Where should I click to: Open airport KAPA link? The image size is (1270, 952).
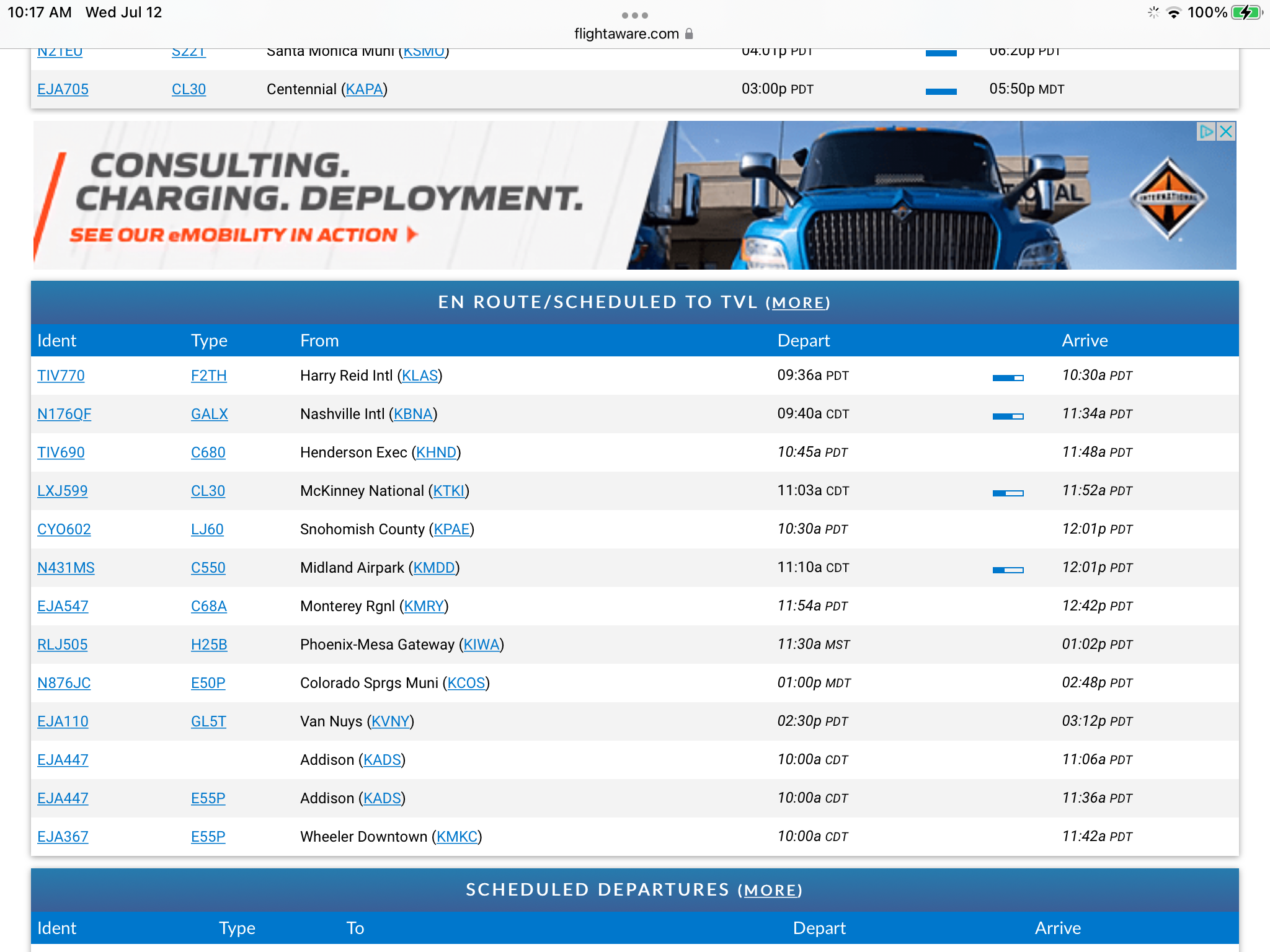pyautogui.click(x=365, y=89)
